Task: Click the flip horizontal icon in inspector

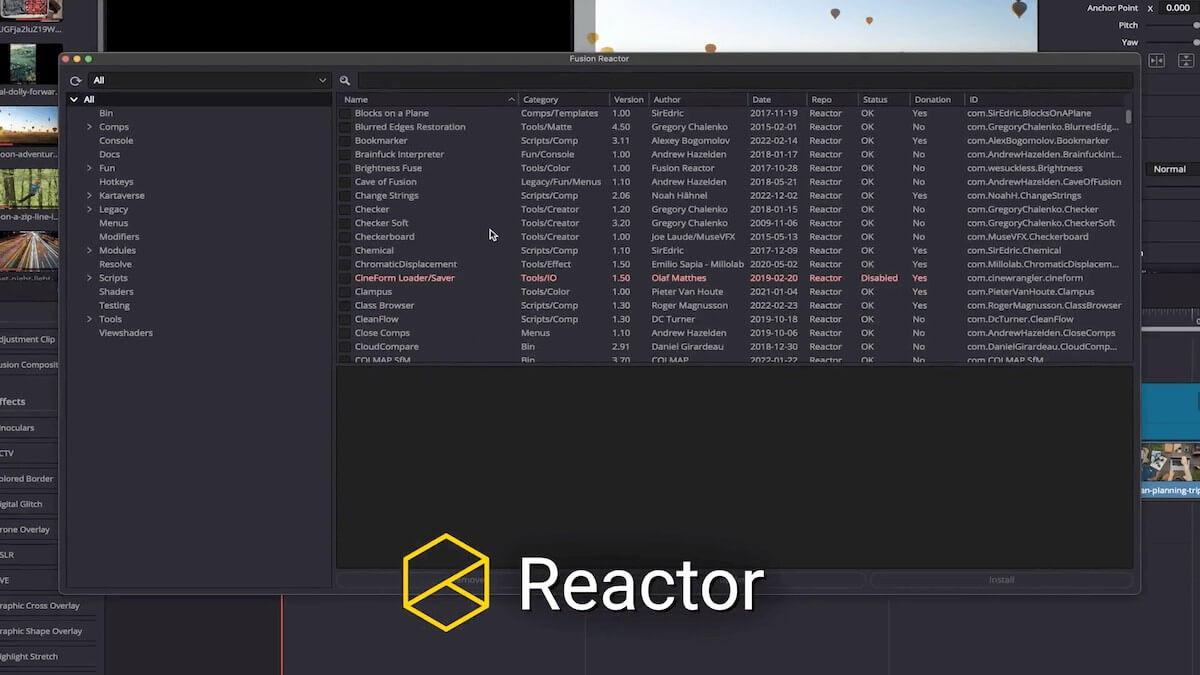Action: [1156, 61]
